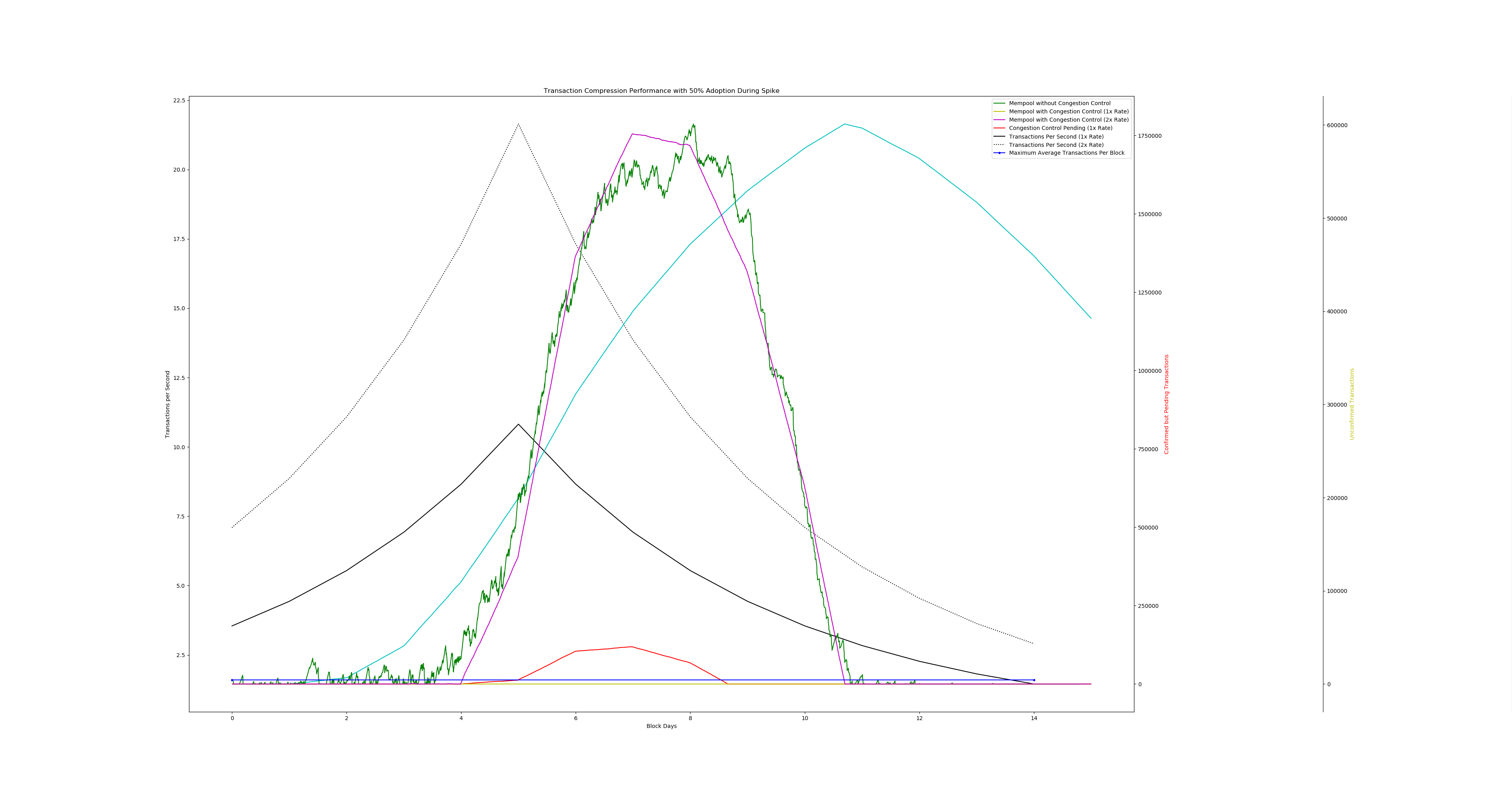1512x800 pixels.
Task: Click 'Transactions per Second' y-axis label
Action: [x=167, y=404]
